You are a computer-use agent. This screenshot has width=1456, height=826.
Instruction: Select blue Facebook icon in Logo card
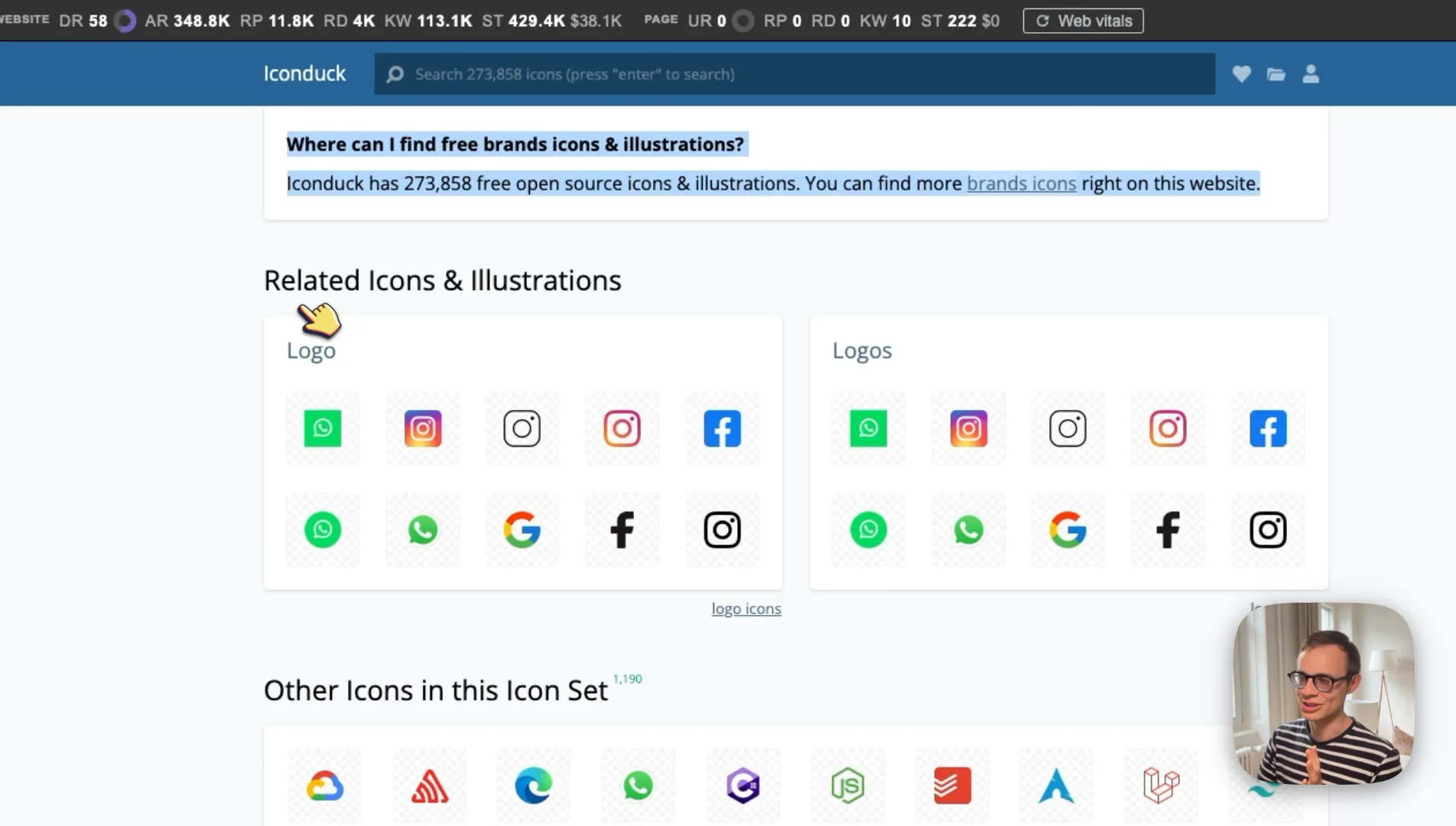723,428
